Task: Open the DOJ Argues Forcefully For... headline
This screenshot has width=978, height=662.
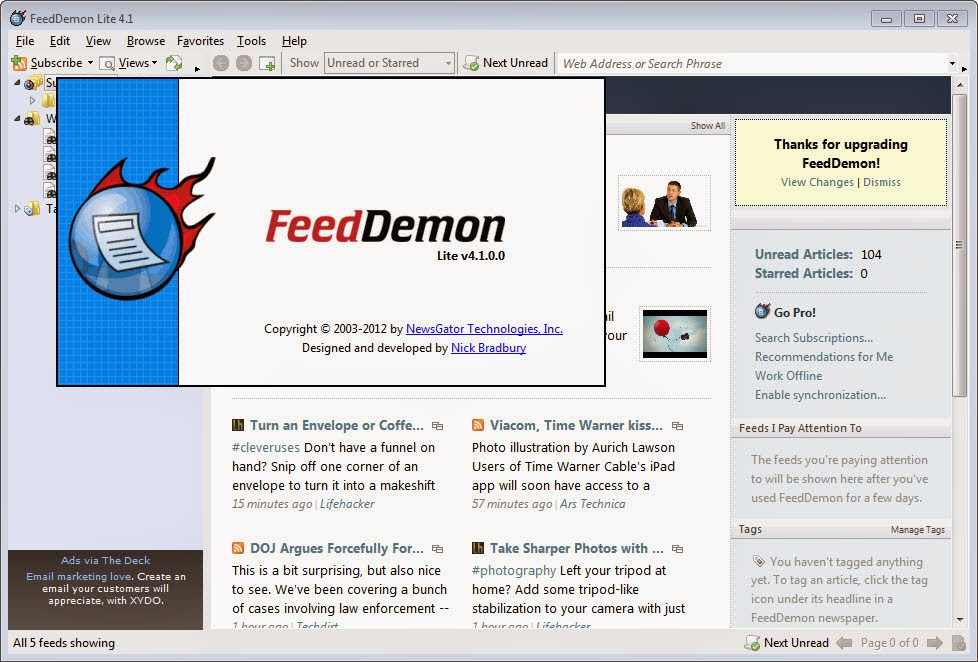Action: [x=337, y=548]
